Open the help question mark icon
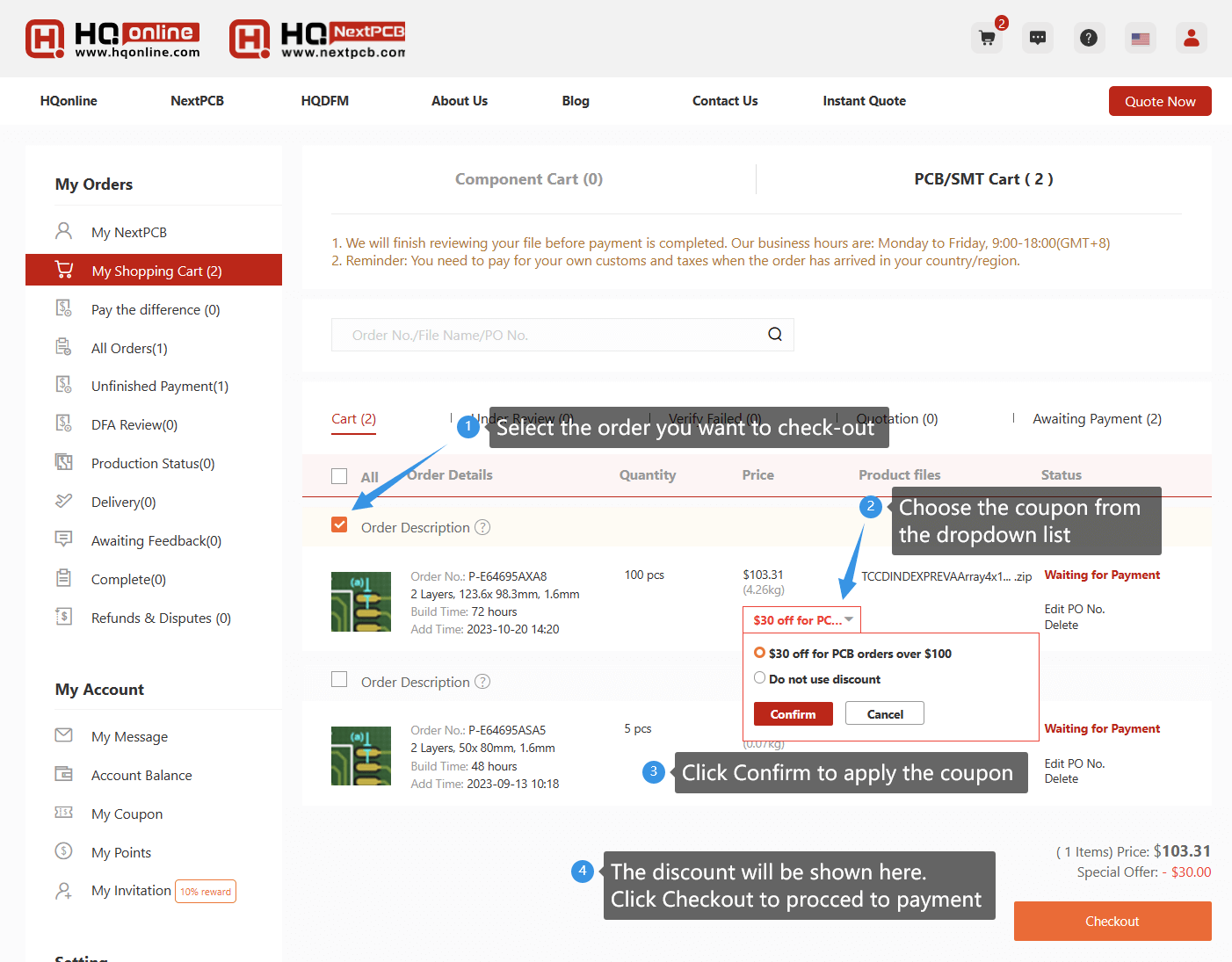 point(1089,38)
